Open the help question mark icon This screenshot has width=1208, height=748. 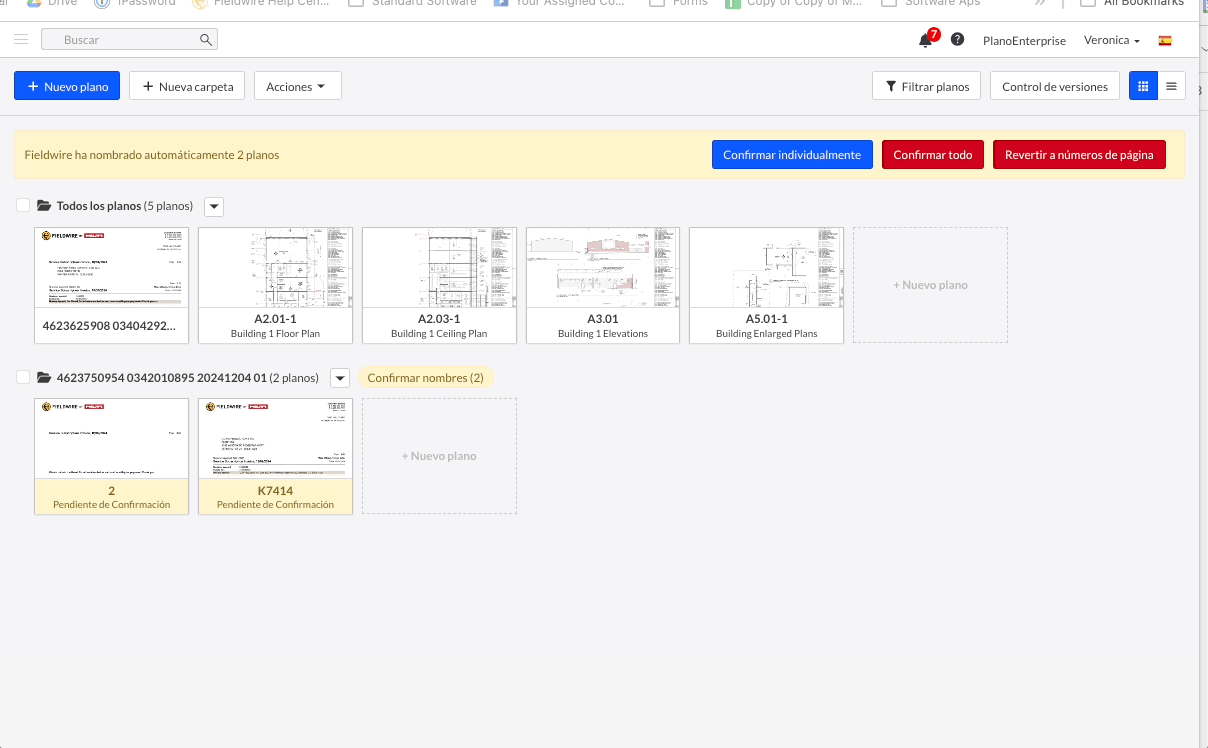957,40
